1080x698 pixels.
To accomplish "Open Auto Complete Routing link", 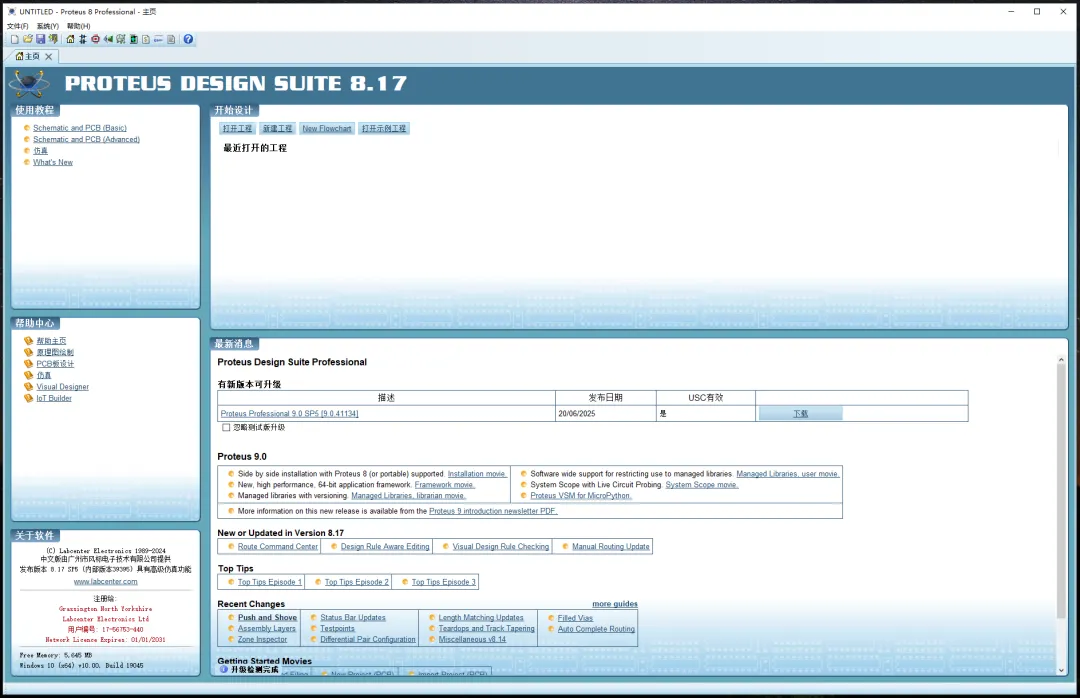I will pyautogui.click(x=596, y=629).
